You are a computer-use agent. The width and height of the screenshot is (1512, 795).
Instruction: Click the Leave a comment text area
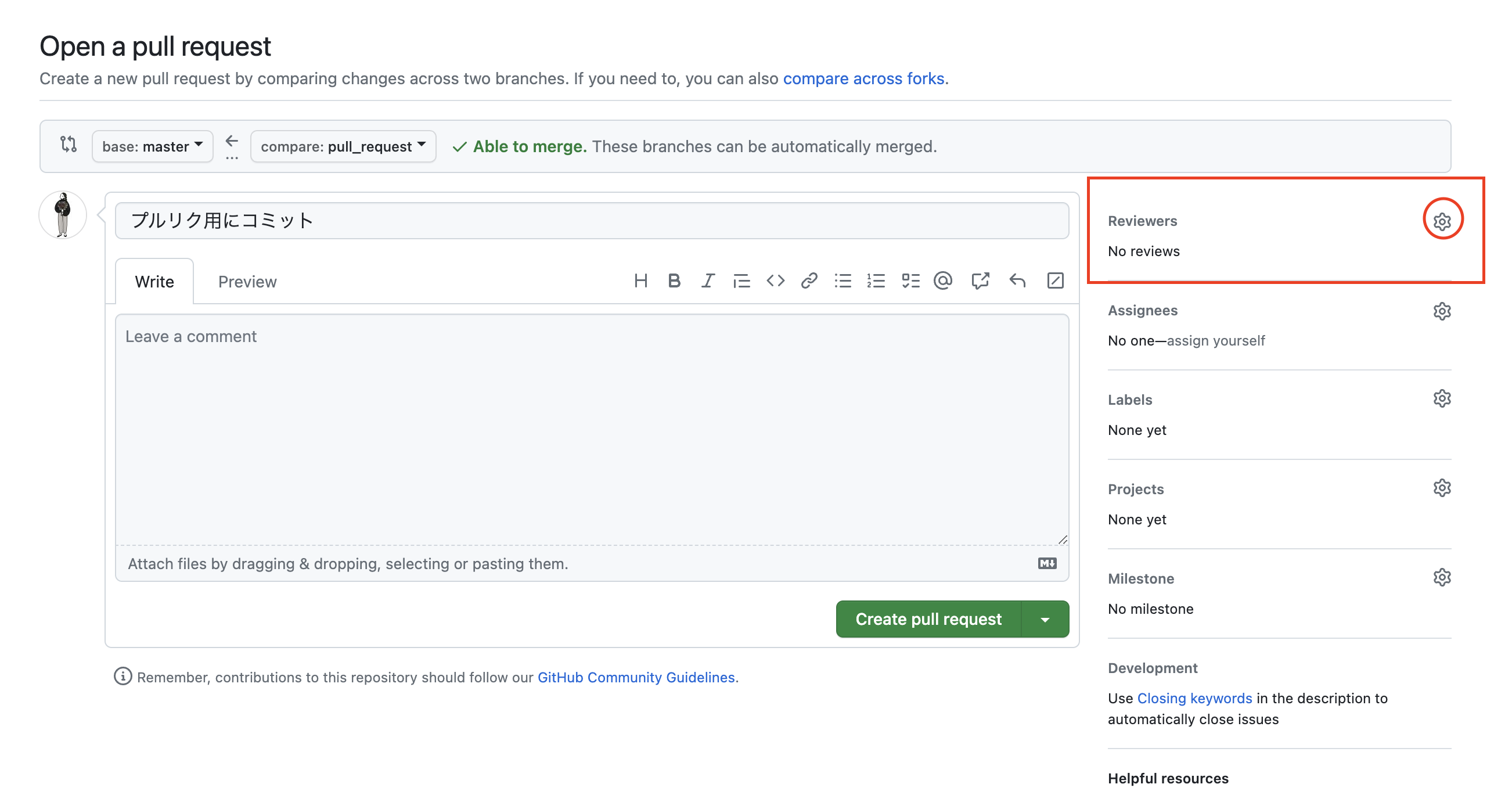coord(592,429)
